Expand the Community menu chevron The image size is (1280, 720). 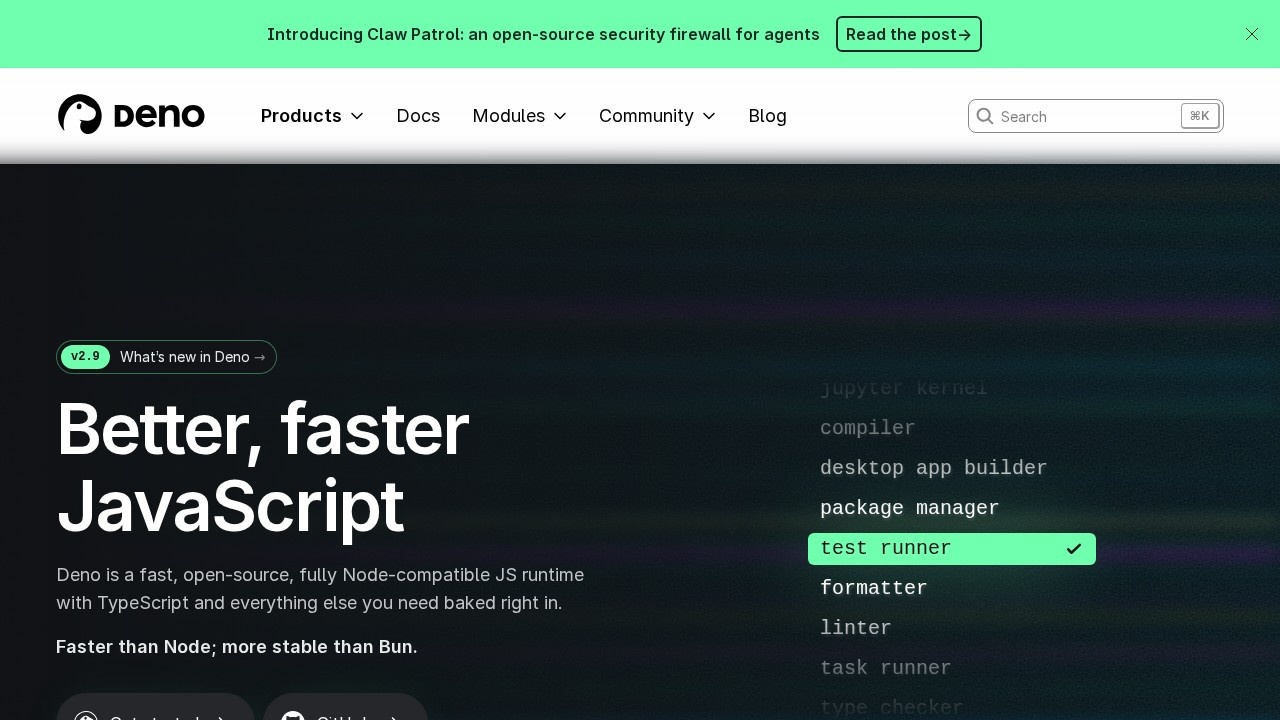709,116
